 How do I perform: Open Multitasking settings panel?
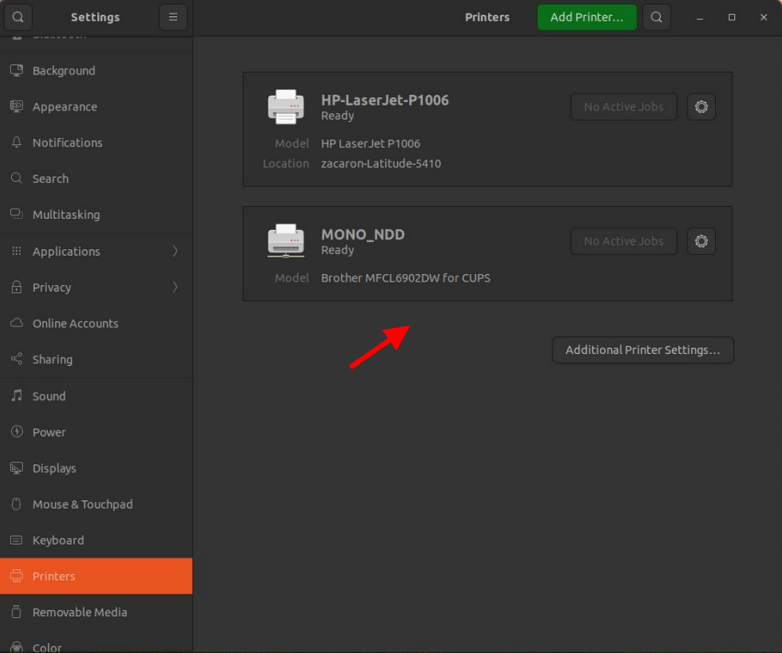[66, 215]
